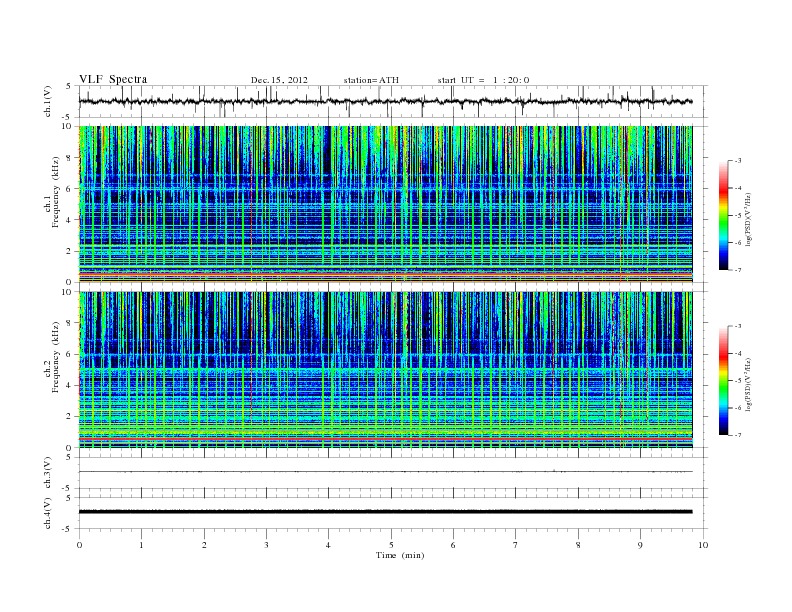Screen dimensions: 792x612
Task: Click the "station=ATH" header label
Action: click(x=371, y=80)
